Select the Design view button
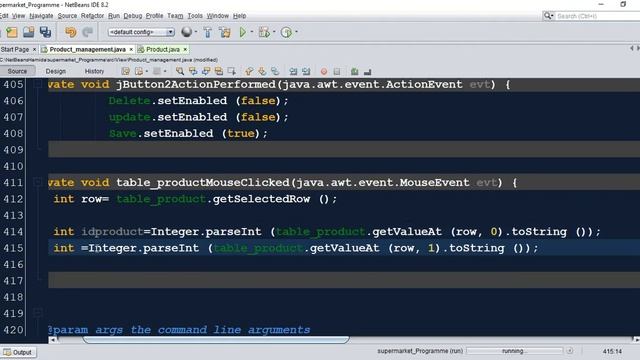Image resolution: width=640 pixels, height=360 pixels. tap(56, 71)
